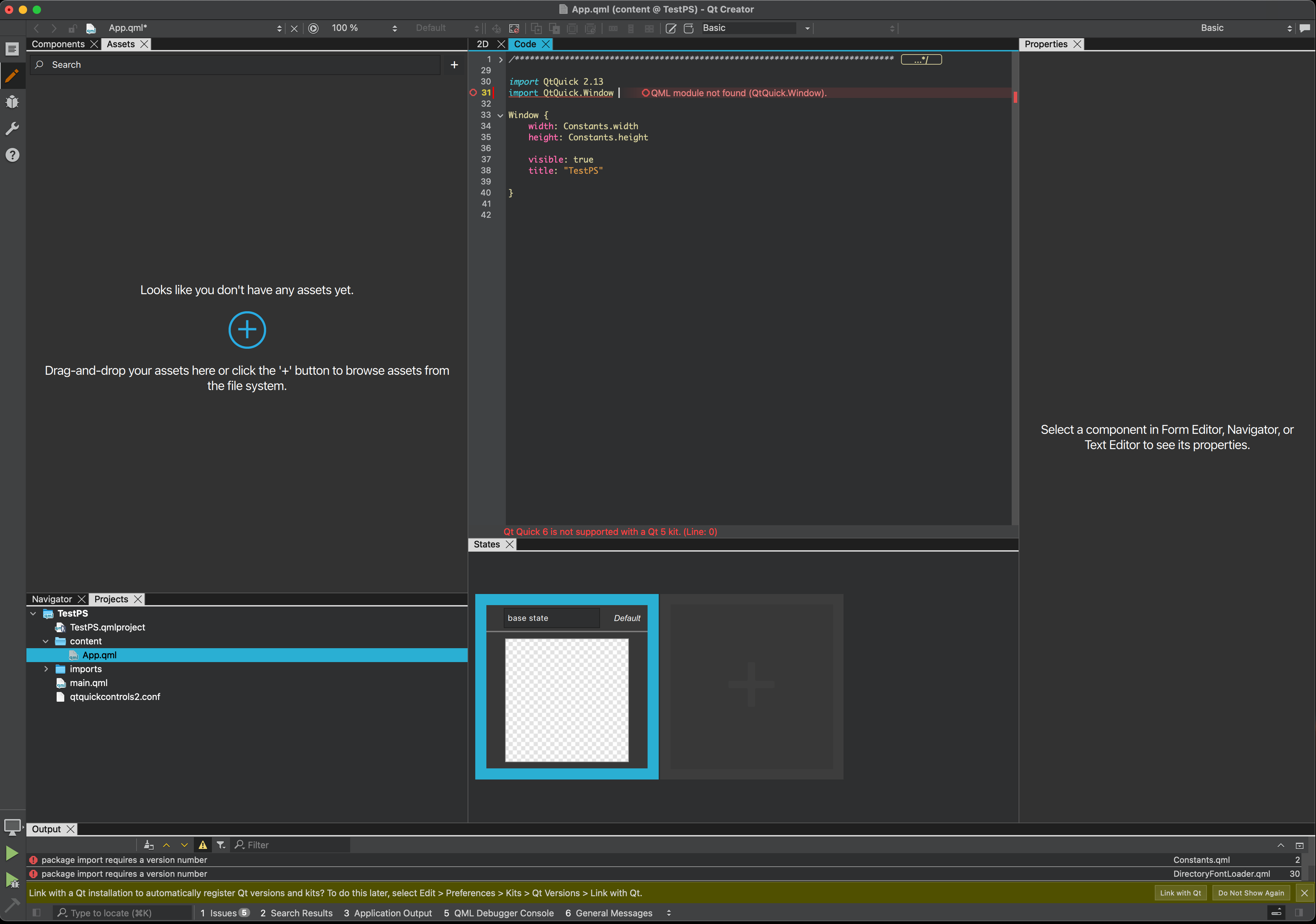Click the Link with Qt button

pyautogui.click(x=1180, y=892)
